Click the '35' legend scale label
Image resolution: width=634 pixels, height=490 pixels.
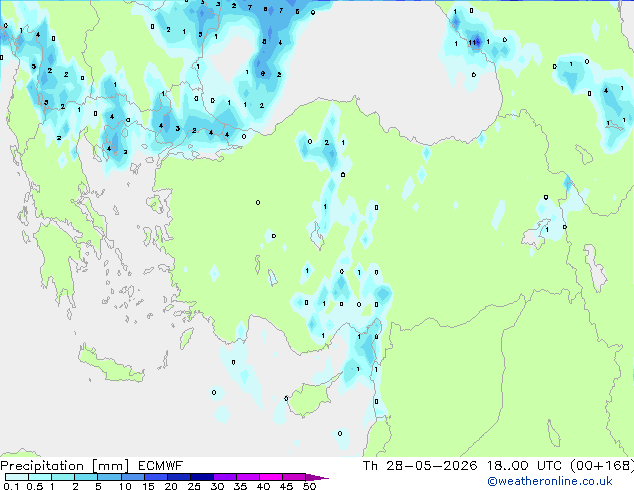240,486
